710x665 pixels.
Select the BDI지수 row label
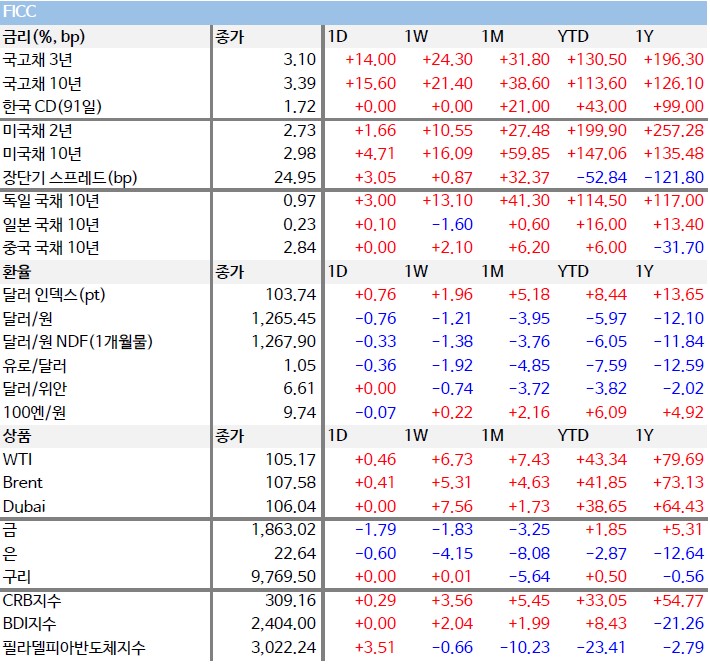click(x=29, y=624)
